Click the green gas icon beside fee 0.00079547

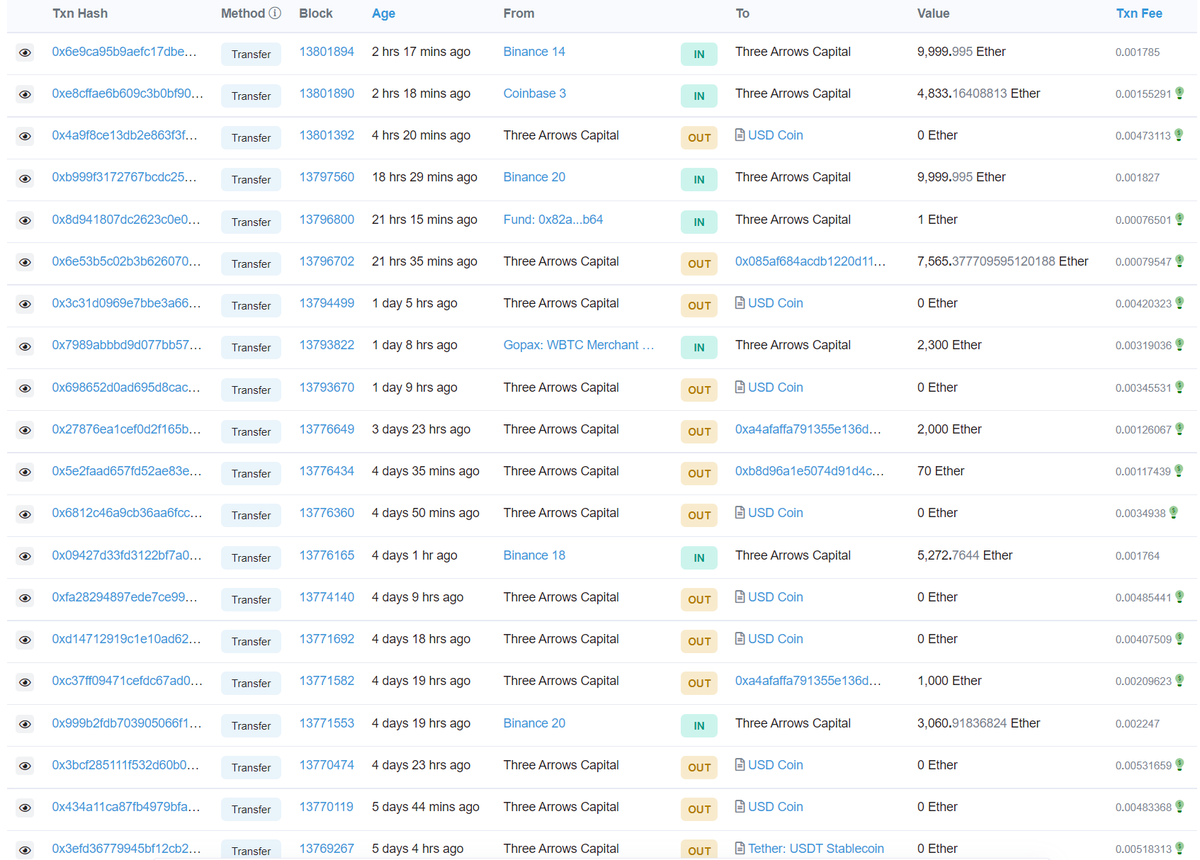(x=1180, y=261)
